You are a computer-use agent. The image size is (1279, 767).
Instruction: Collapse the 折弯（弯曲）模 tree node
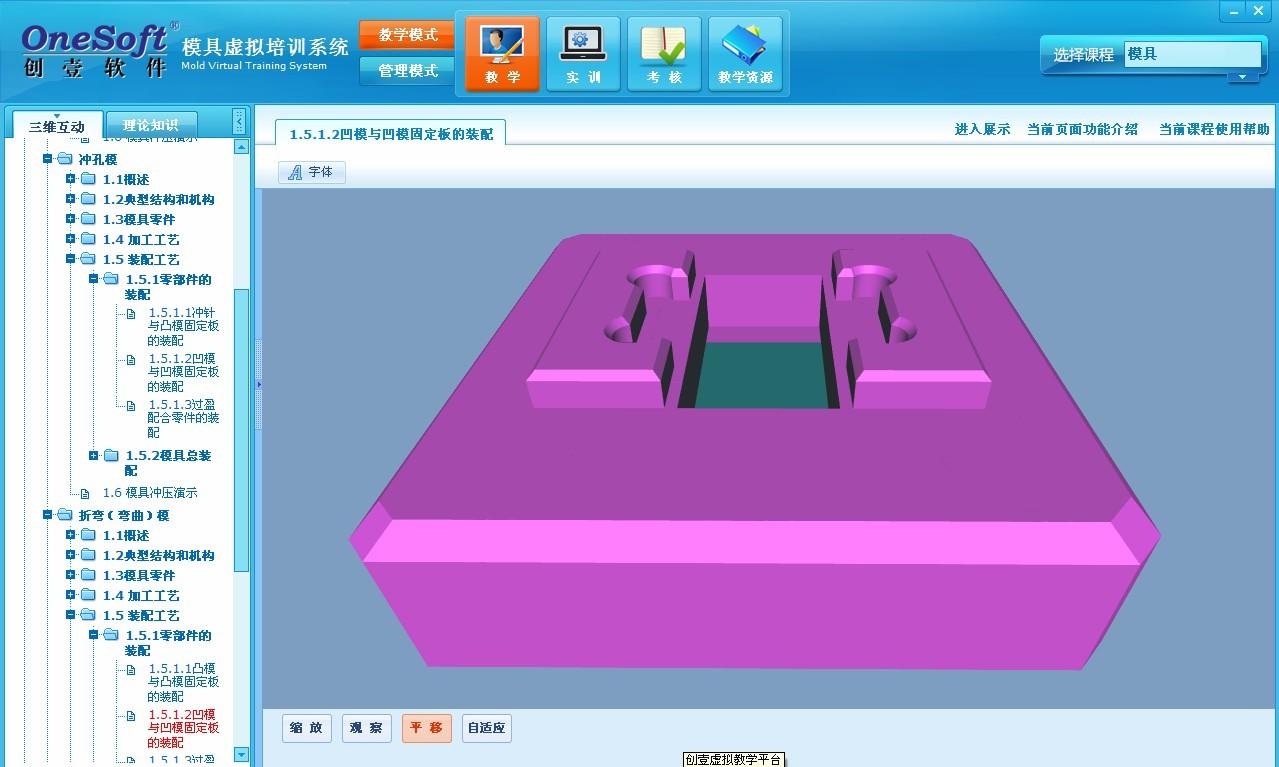(47, 515)
